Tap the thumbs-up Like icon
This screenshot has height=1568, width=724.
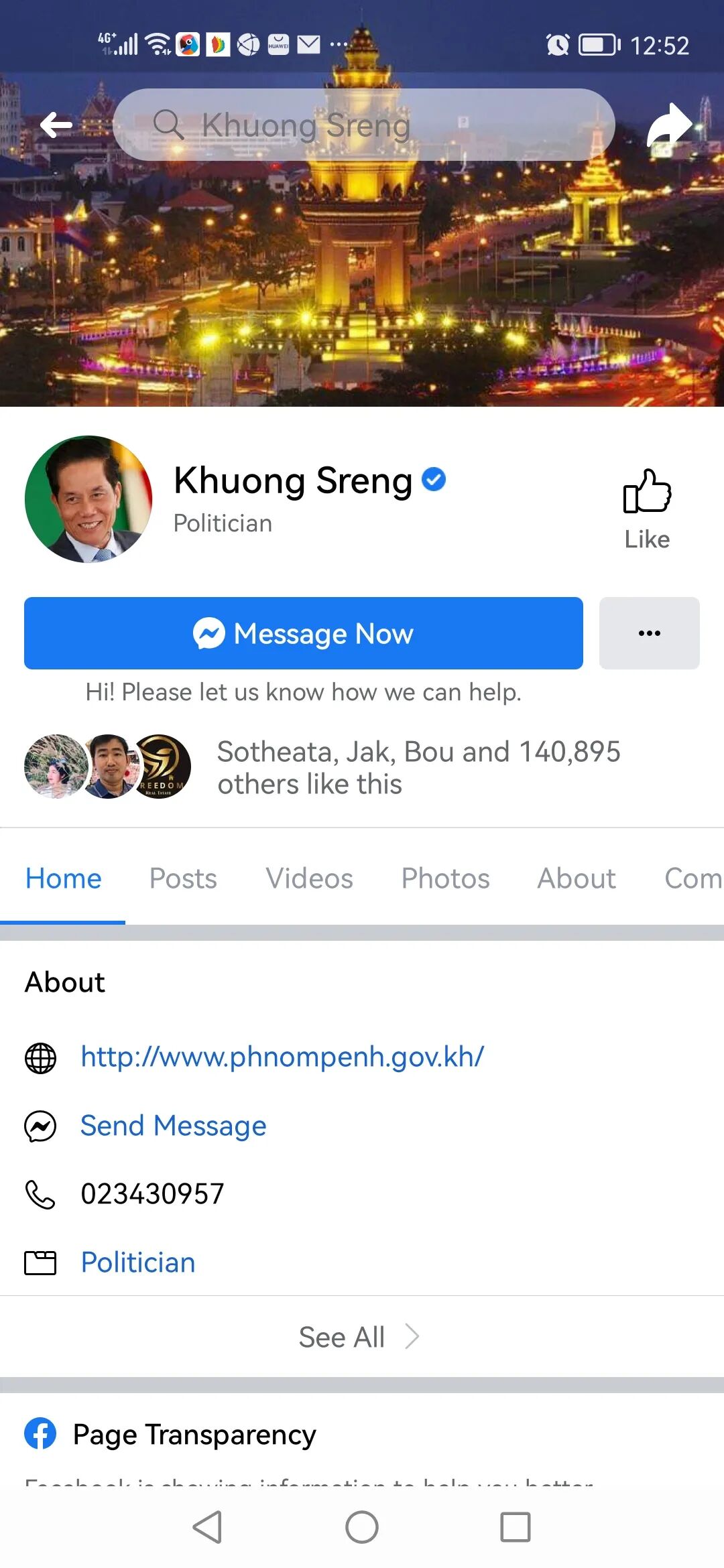point(647,491)
